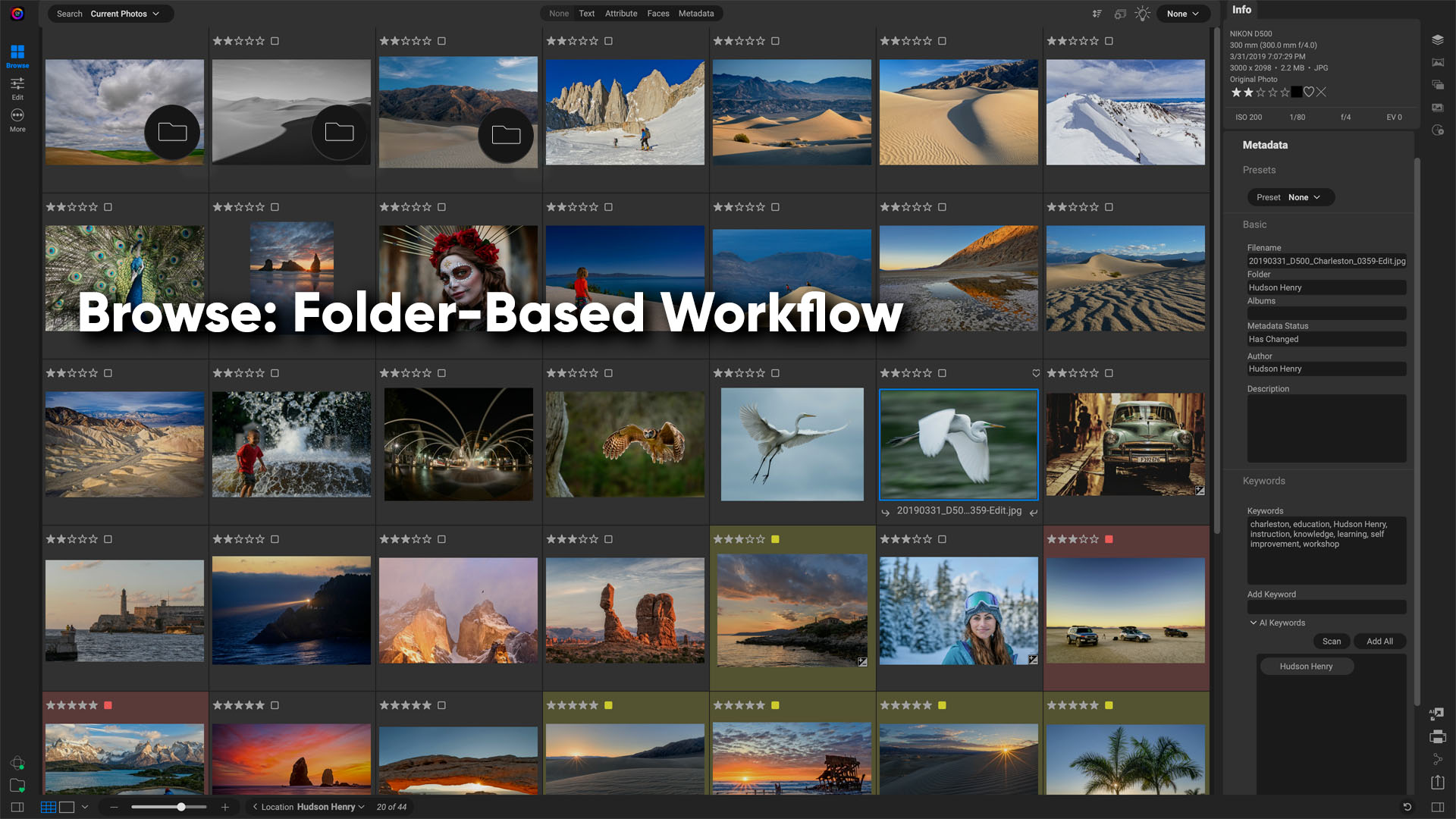This screenshot has height=819, width=1456.
Task: Open the Layers panel icon
Action: pos(1437,39)
